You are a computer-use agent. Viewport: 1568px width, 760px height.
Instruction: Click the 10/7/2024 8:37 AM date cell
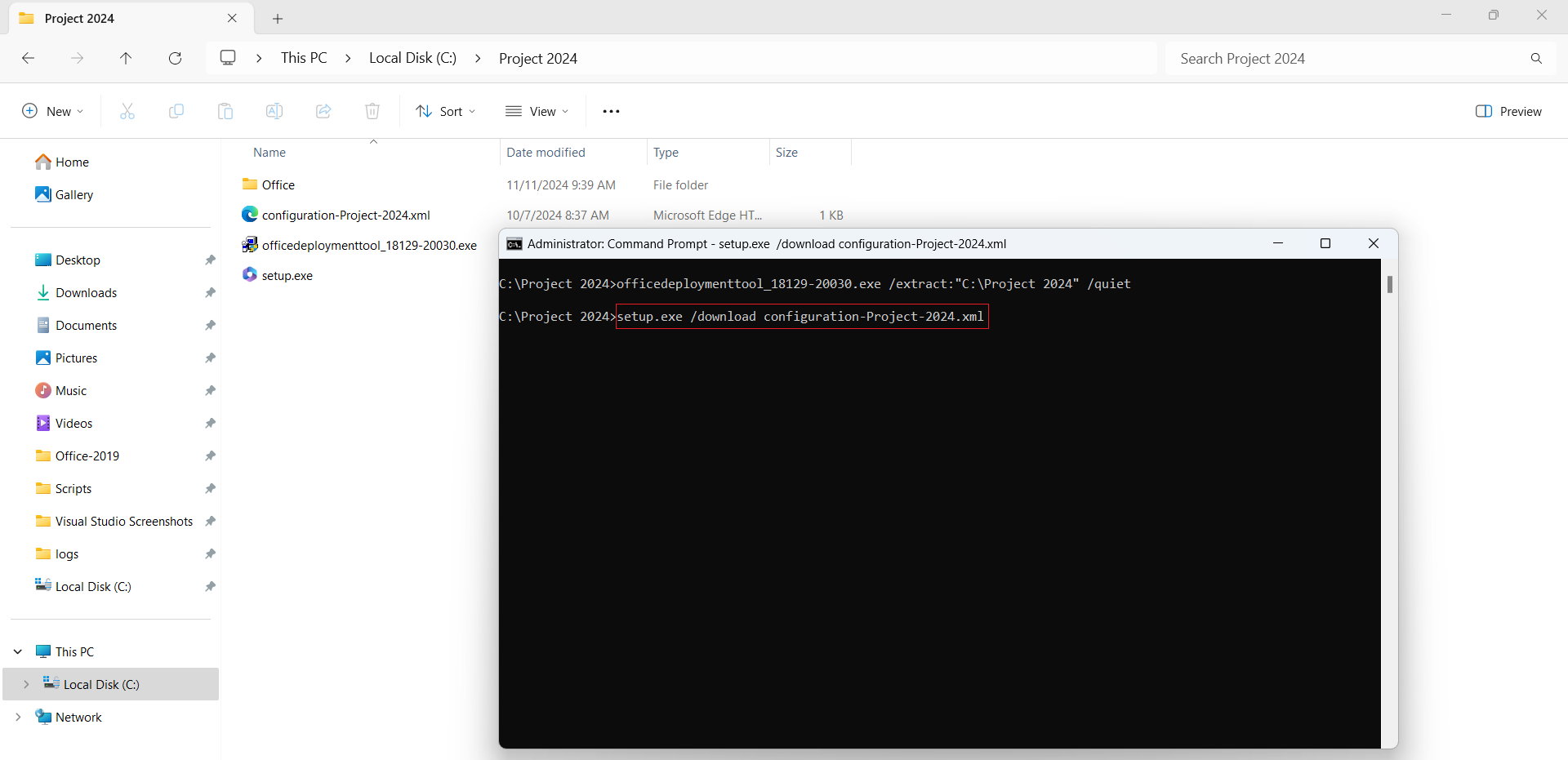(x=558, y=216)
